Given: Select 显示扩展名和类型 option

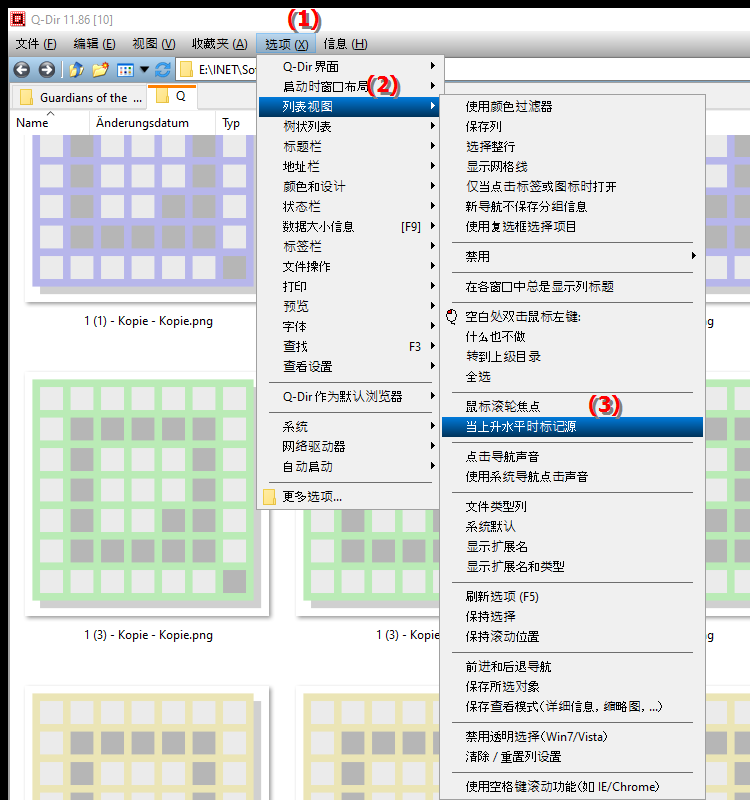Looking at the screenshot, I should (572, 566).
